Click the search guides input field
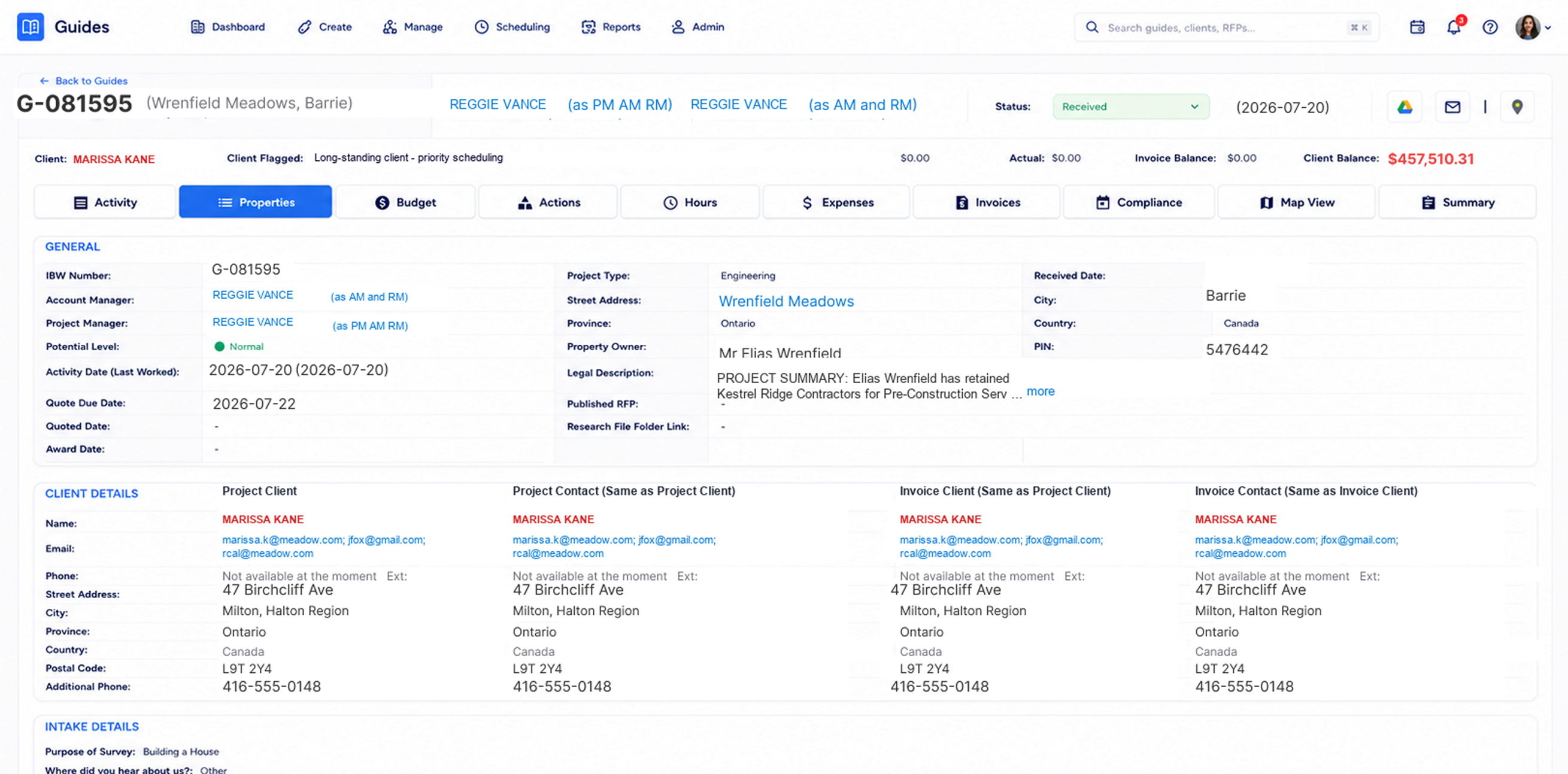The width and height of the screenshot is (1568, 774). [x=1227, y=28]
